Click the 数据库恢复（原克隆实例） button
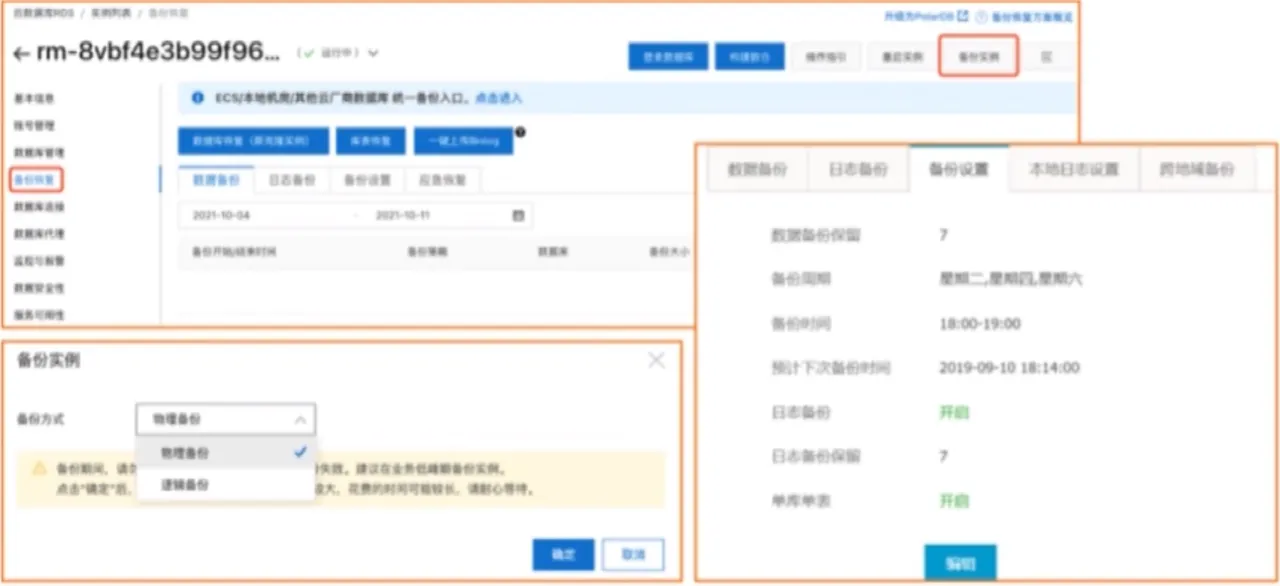 253,141
